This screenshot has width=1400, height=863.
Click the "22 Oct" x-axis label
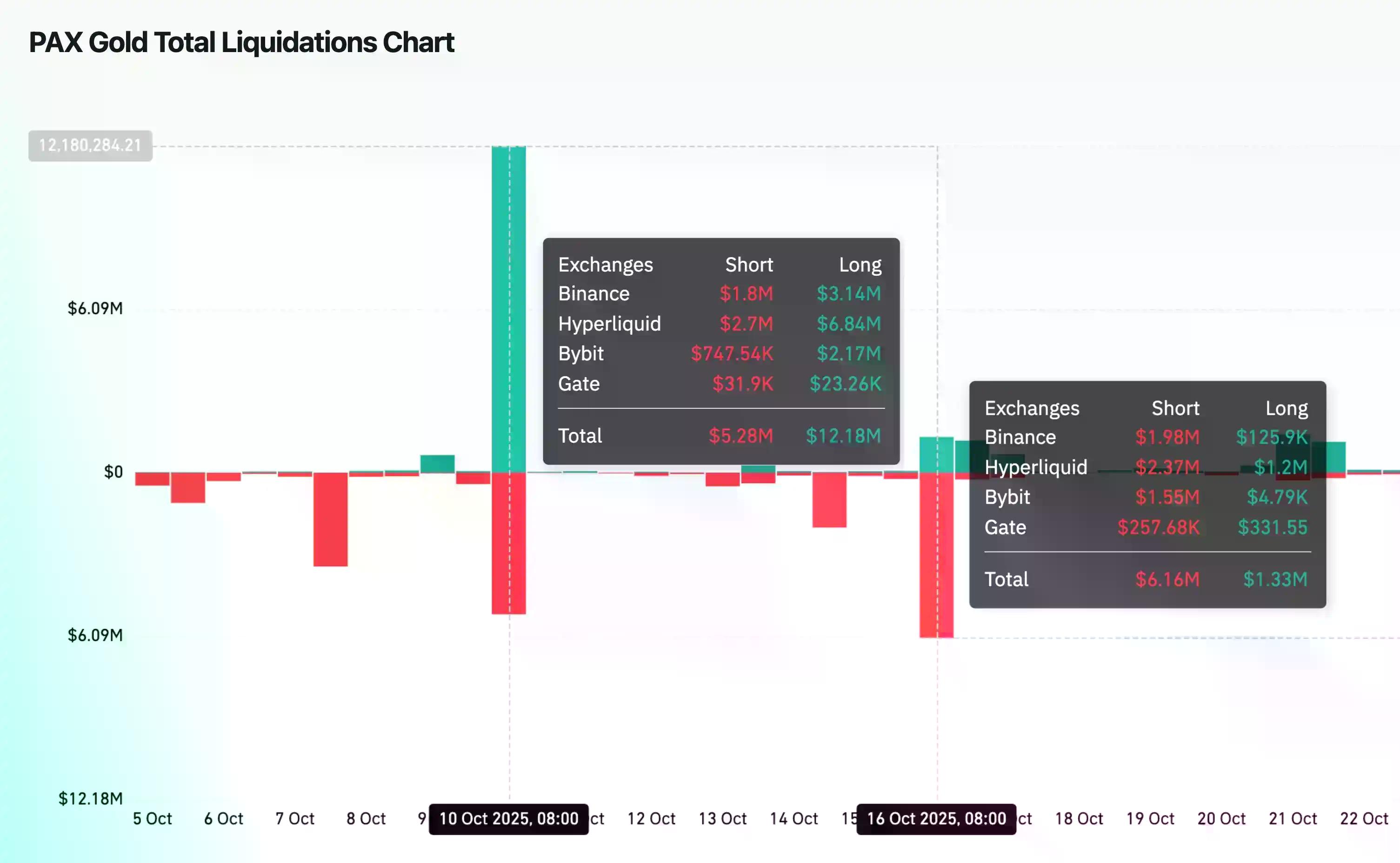coord(1363,818)
